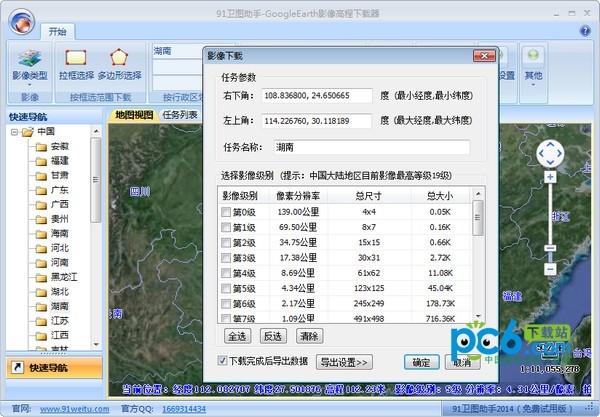Click the map pan direction compass control
The image size is (600, 417).
point(550,153)
